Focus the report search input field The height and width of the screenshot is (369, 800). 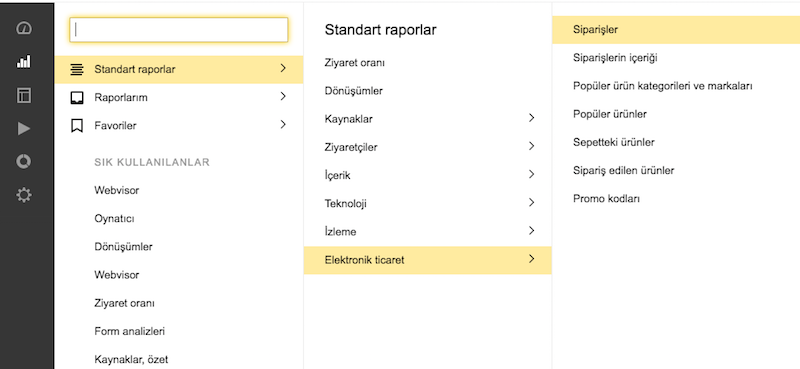(x=179, y=30)
